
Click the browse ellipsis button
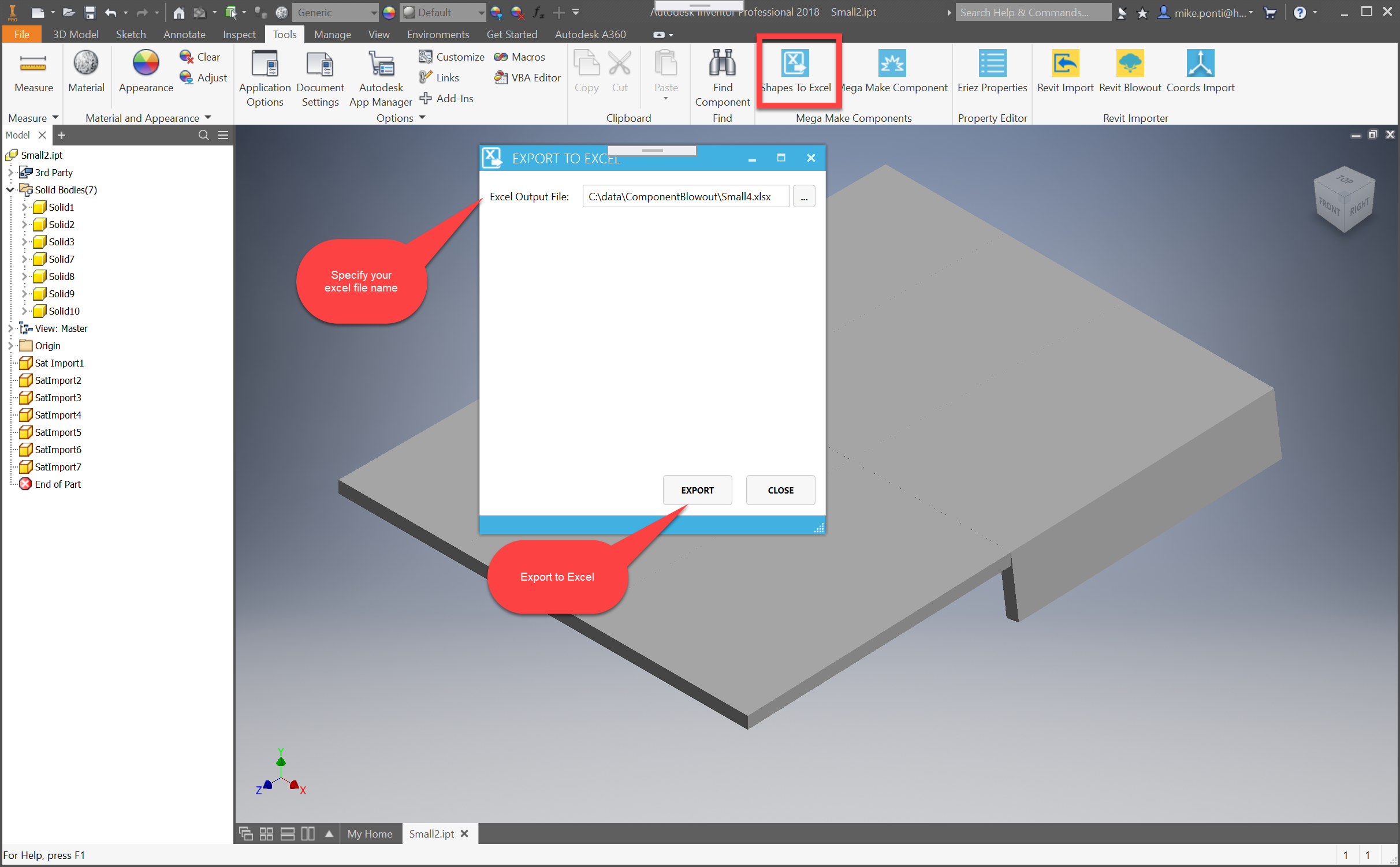(804, 197)
